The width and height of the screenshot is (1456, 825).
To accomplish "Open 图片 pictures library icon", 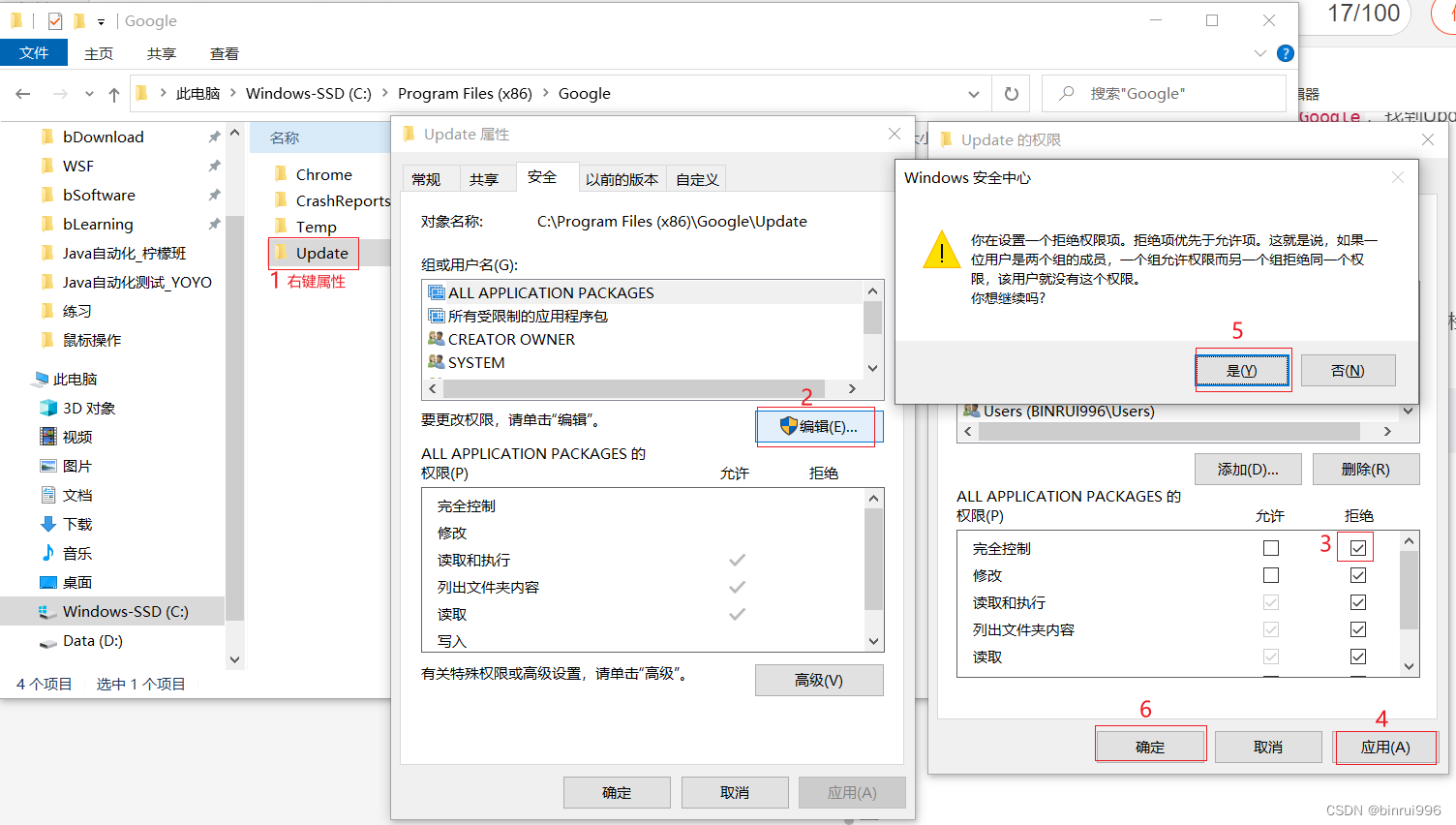I will click(47, 466).
